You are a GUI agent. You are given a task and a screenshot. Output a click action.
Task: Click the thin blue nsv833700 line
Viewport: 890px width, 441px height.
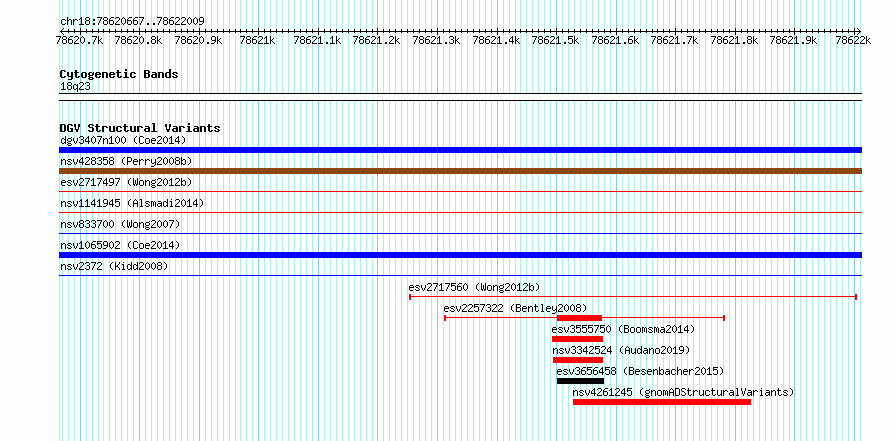pos(460,234)
